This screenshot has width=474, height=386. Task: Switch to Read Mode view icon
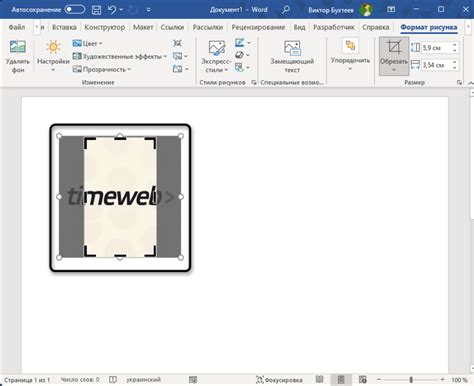coord(319,379)
